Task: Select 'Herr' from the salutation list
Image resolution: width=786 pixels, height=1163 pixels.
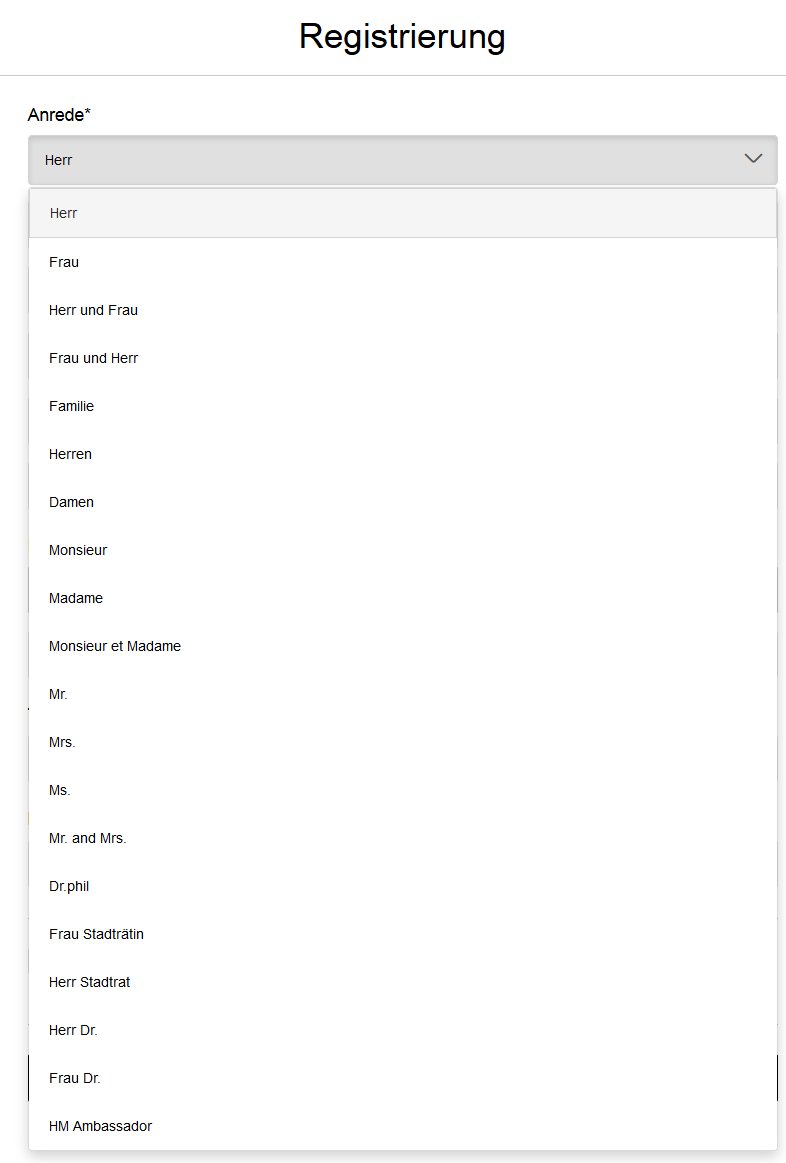Action: (403, 213)
